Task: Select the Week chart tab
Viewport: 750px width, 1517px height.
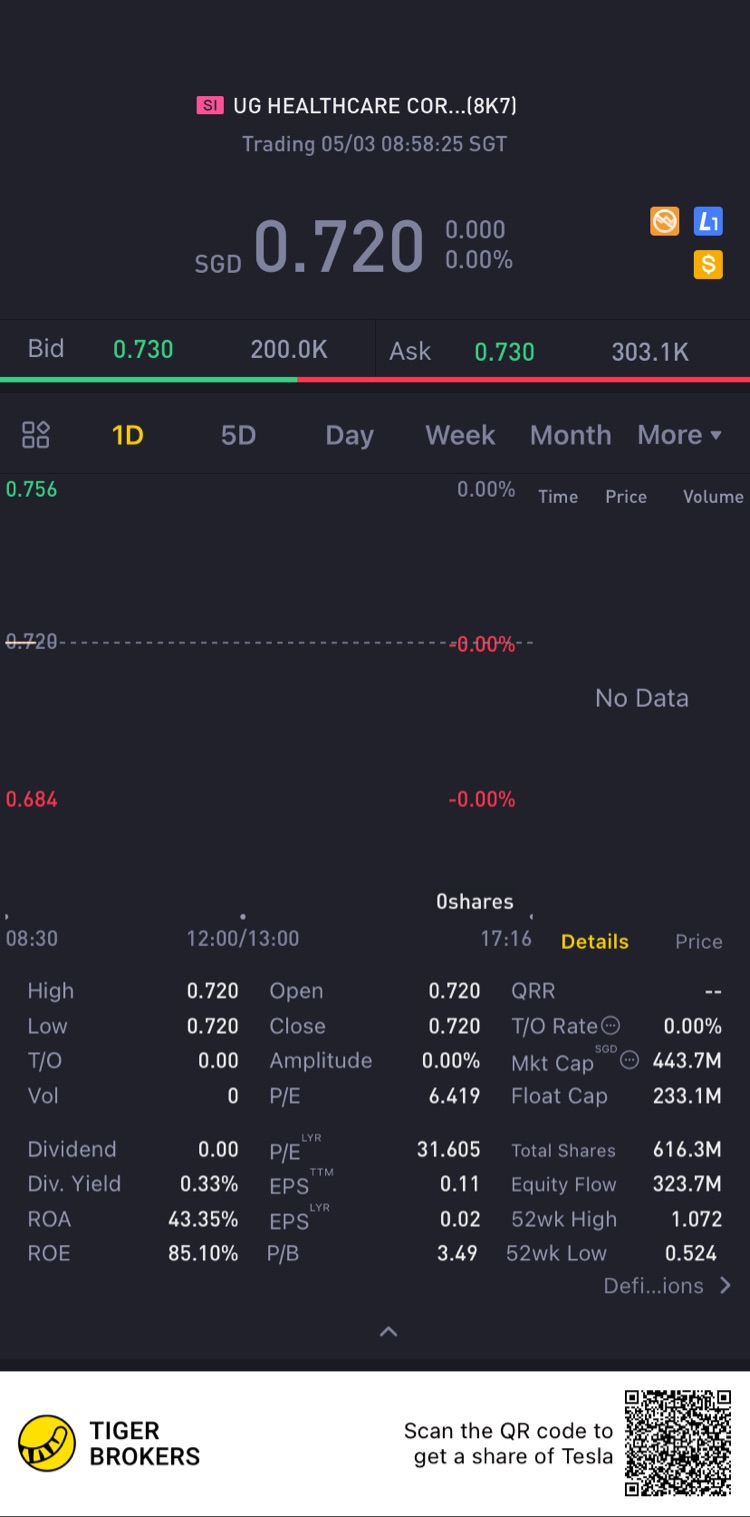Action: (460, 435)
